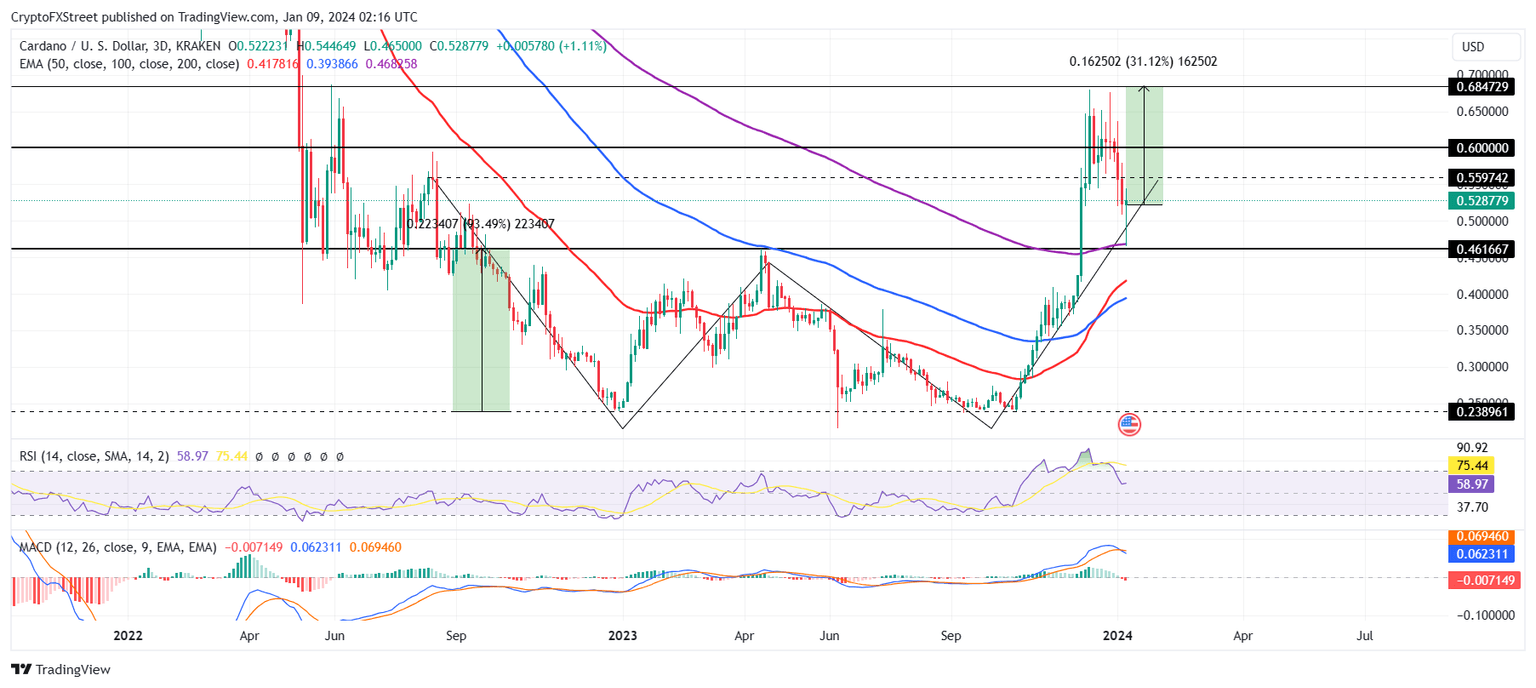The width and height of the screenshot is (1536, 688).
Task: Click the 0.162502 (31.12%) measurement label
Action: point(1142,62)
